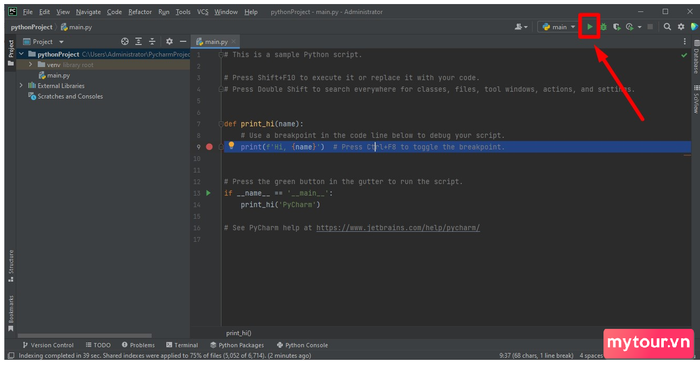
Task: Click the print_hi() breadcrumb below editor
Action: pyautogui.click(x=238, y=333)
